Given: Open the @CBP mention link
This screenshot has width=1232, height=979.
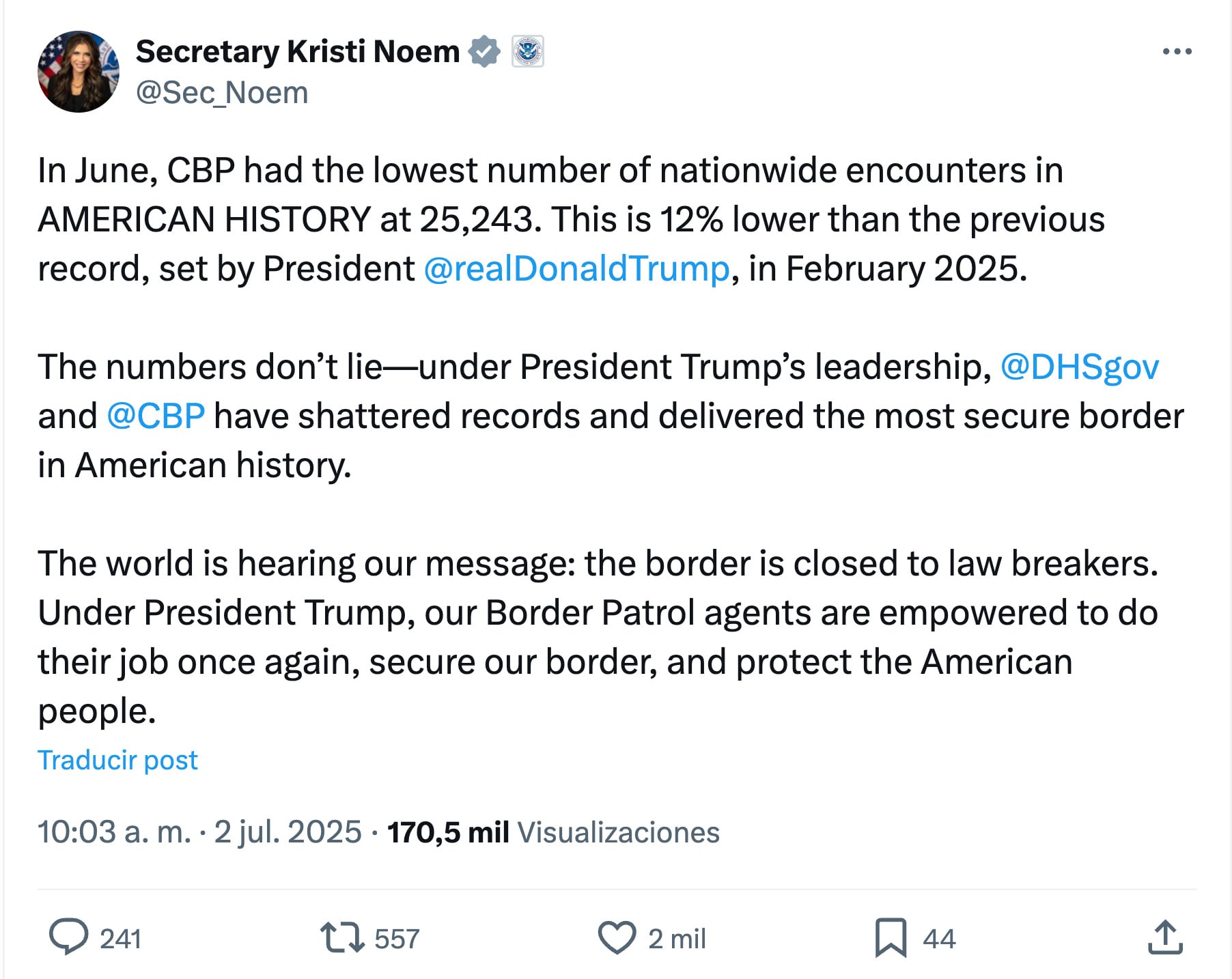Looking at the screenshot, I should (156, 416).
